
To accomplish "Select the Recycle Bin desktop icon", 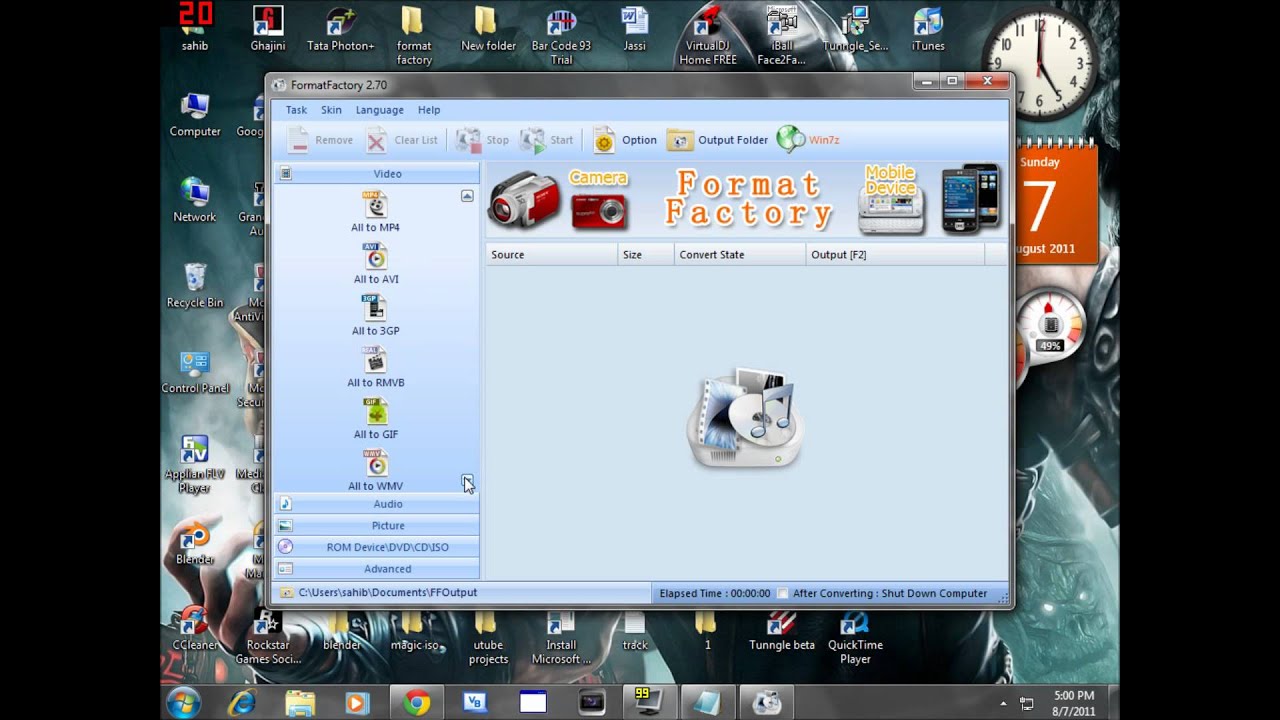I will (195, 286).
